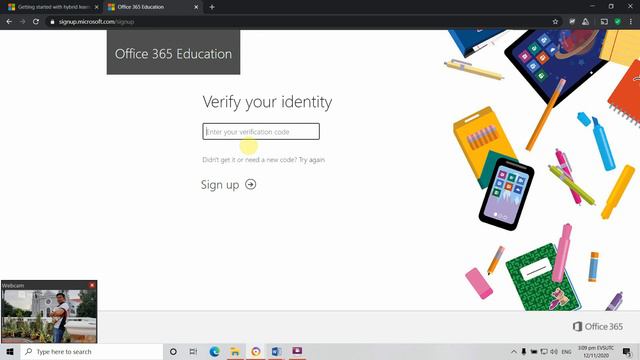Close the Getting started with hybrid learning tab
This screenshot has width=640, height=360.
coord(97,7)
